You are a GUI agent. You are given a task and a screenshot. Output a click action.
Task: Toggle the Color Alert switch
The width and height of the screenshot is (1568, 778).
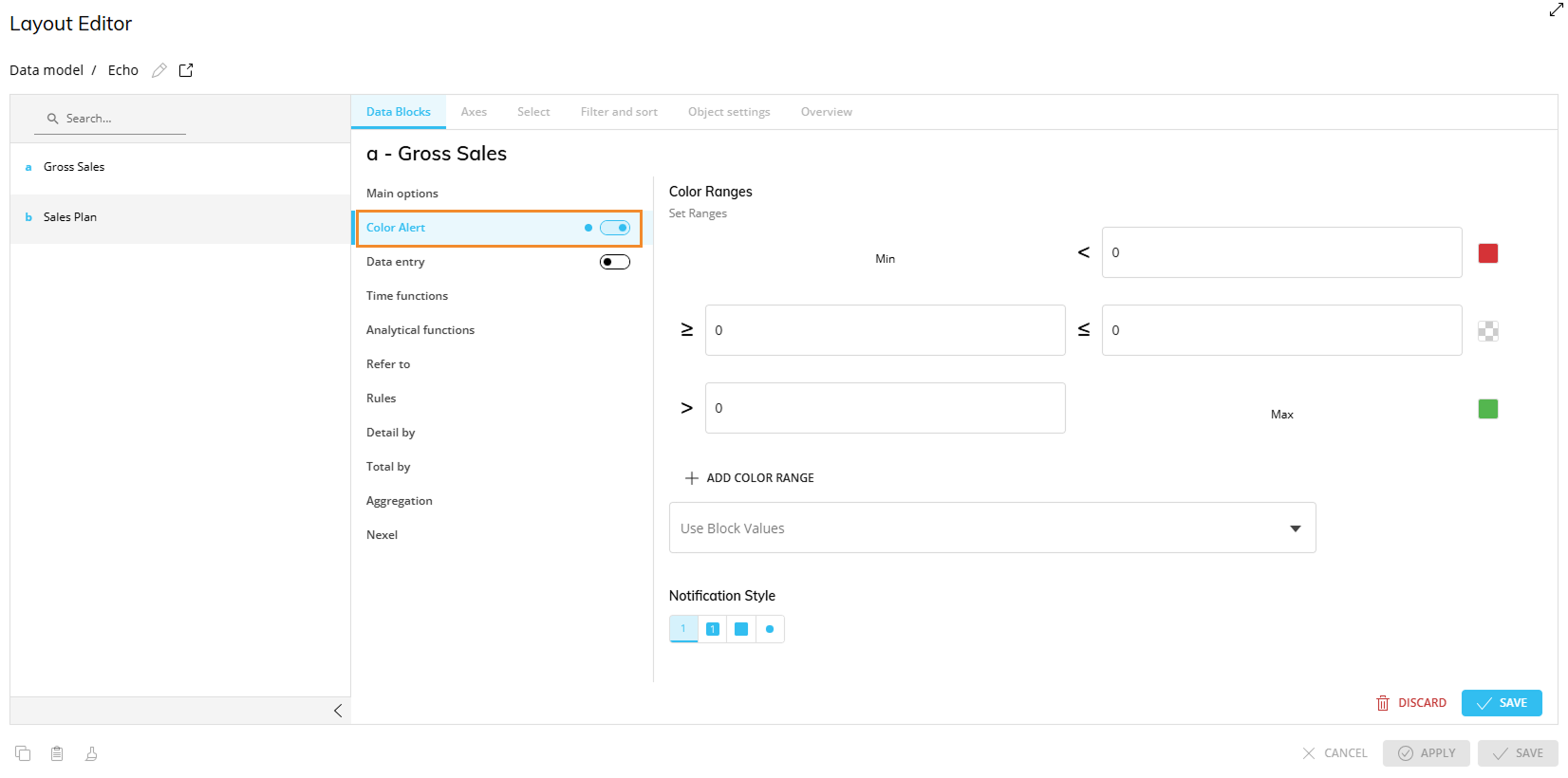pyautogui.click(x=615, y=228)
